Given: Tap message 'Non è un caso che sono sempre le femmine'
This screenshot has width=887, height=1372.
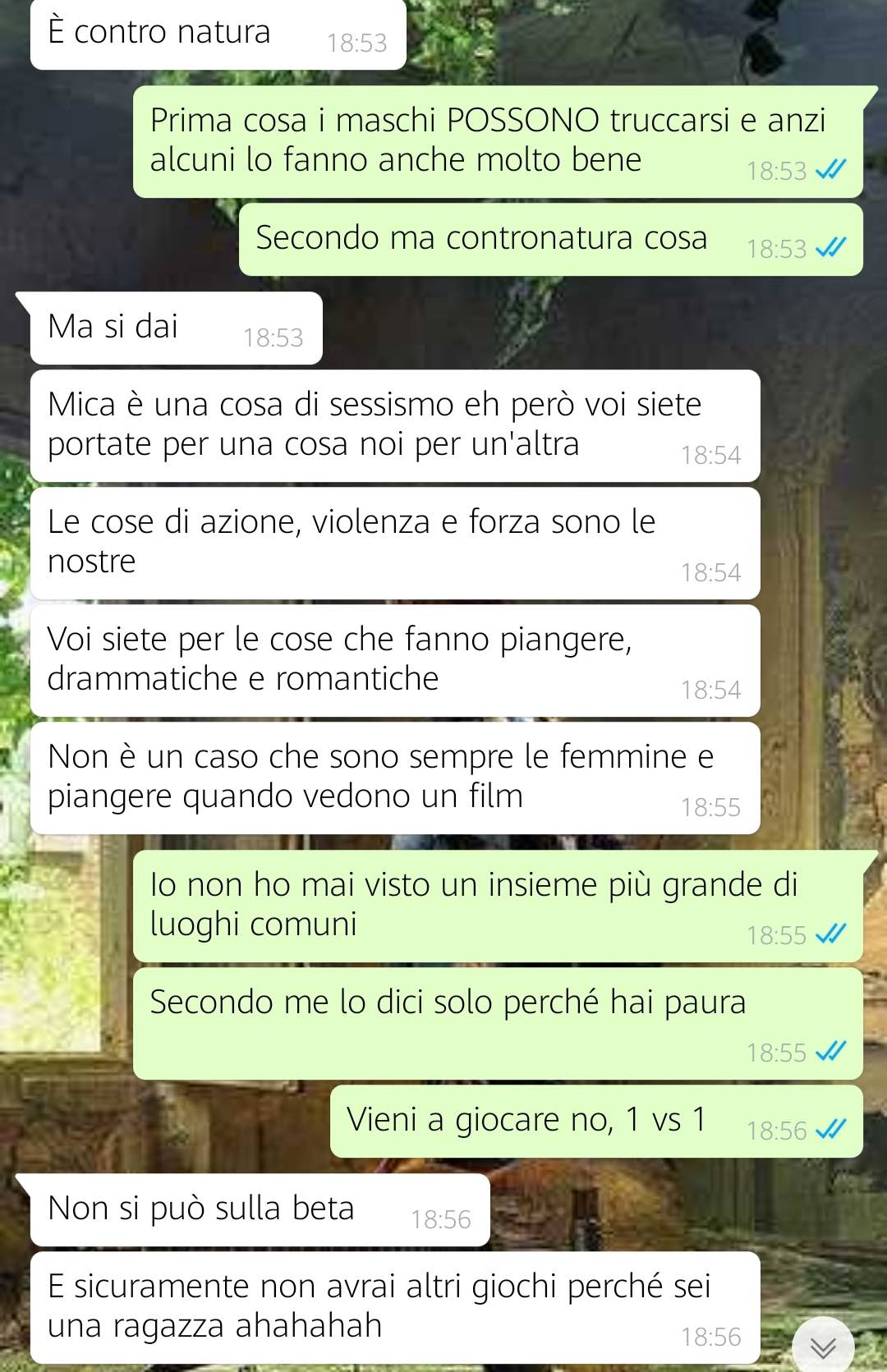Looking at the screenshot, I should [395, 778].
